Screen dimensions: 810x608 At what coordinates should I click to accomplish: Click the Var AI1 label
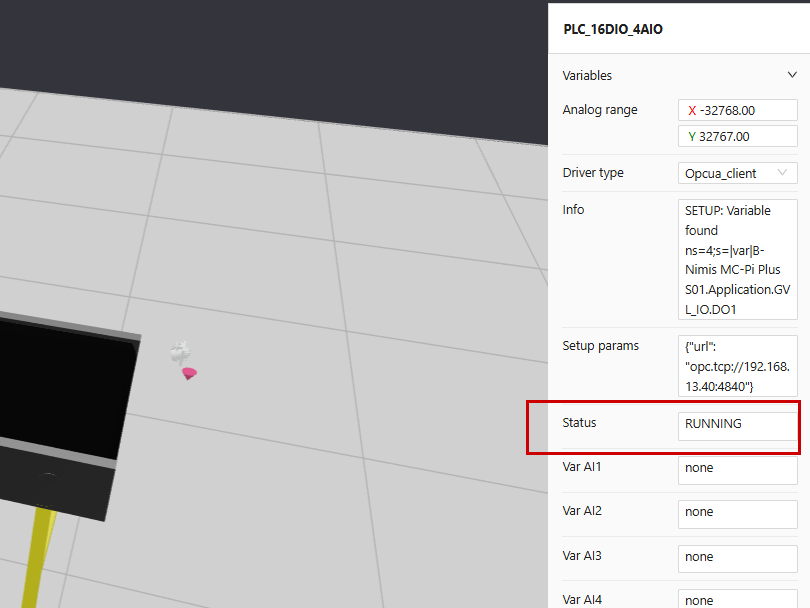582,466
